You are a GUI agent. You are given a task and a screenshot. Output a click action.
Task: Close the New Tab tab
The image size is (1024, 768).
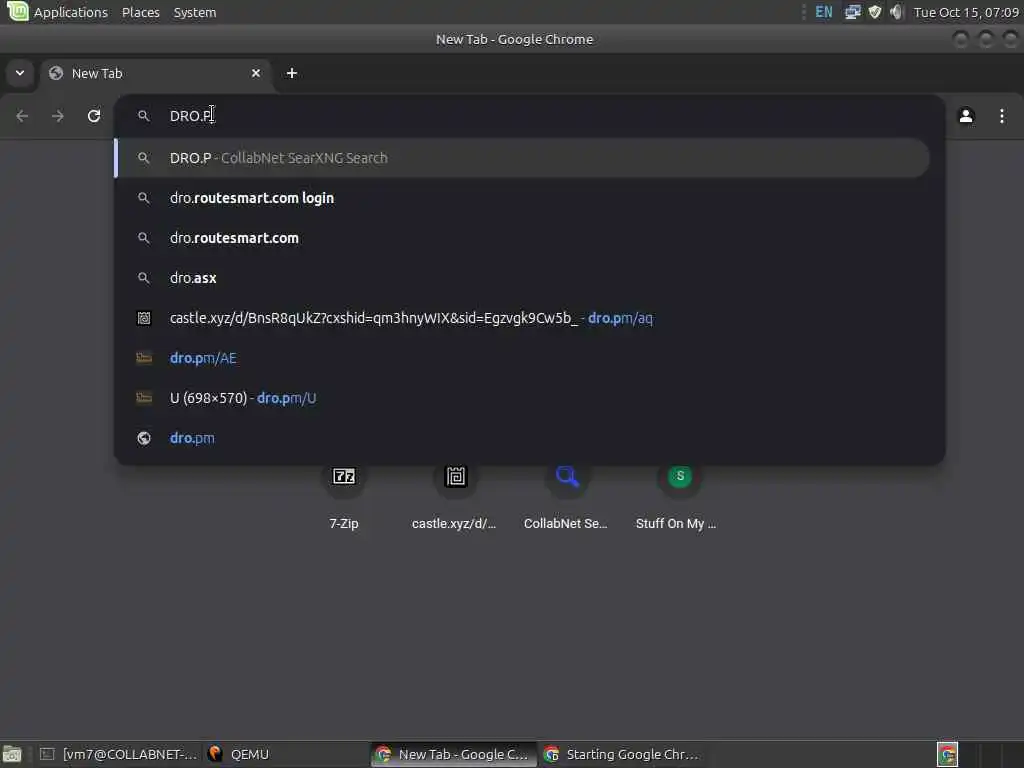[x=256, y=73]
